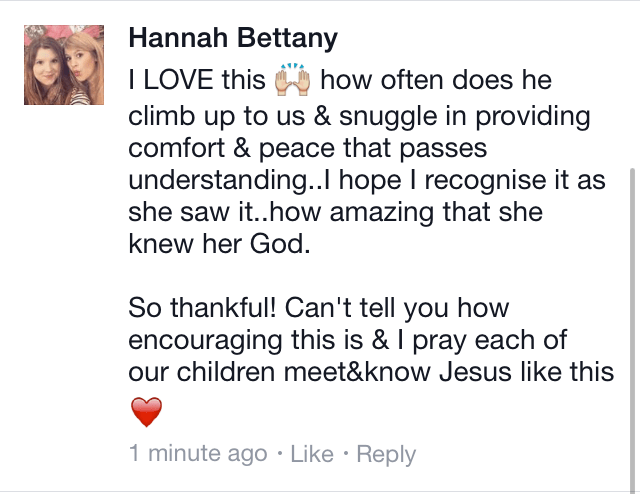Open the "1 minute ago" timestamp
Image resolution: width=640 pixels, height=494 pixels.
click(198, 454)
